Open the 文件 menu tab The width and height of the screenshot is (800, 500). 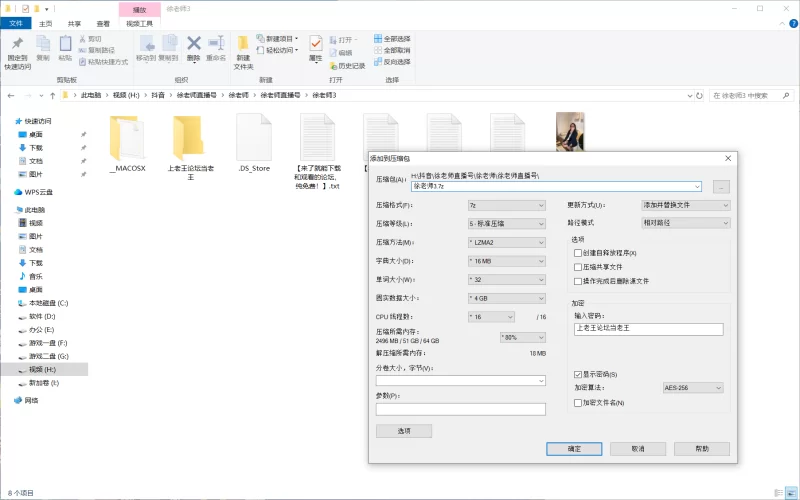click(16, 23)
